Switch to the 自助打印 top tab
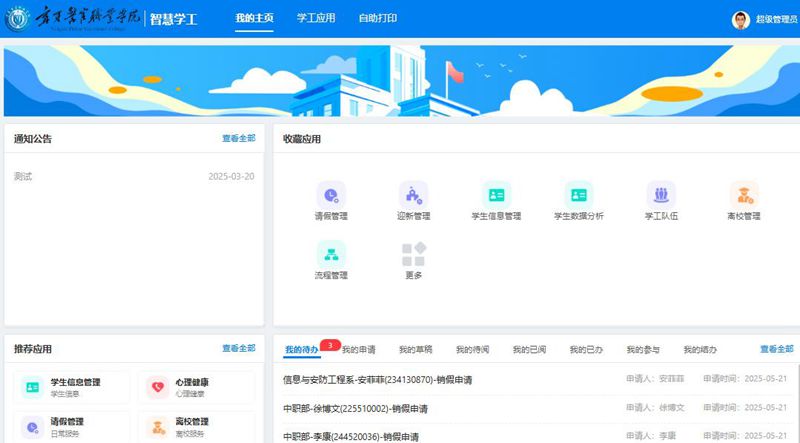The width and height of the screenshot is (800, 443). pyautogui.click(x=377, y=19)
